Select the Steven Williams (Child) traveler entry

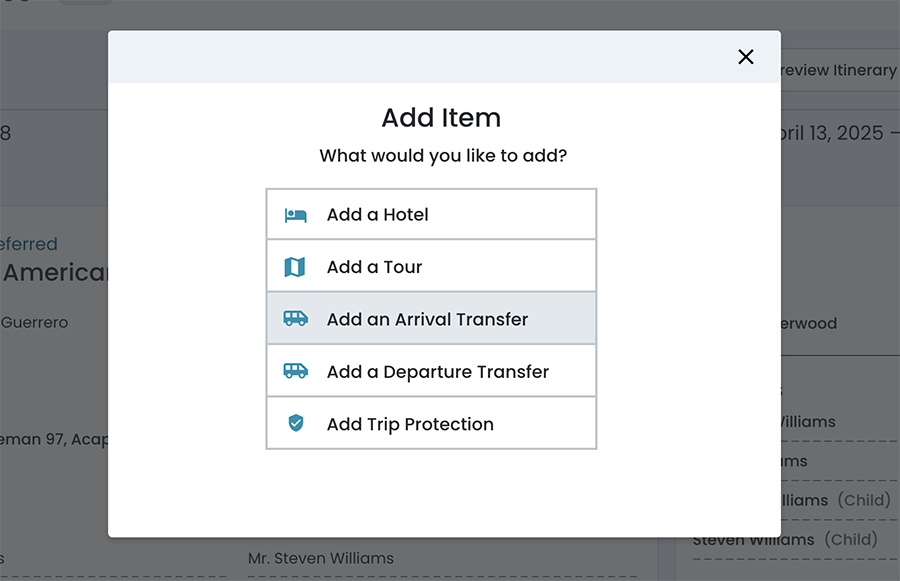tap(786, 540)
